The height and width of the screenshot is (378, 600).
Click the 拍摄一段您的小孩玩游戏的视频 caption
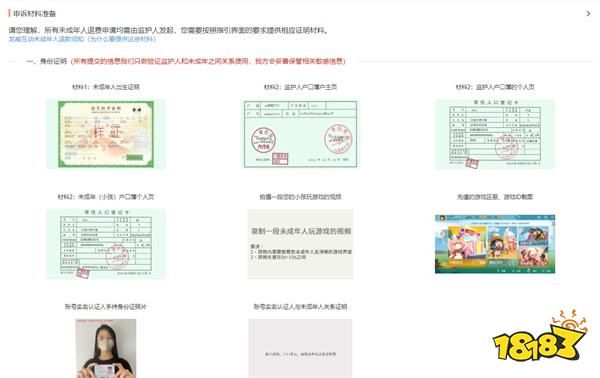(300, 197)
